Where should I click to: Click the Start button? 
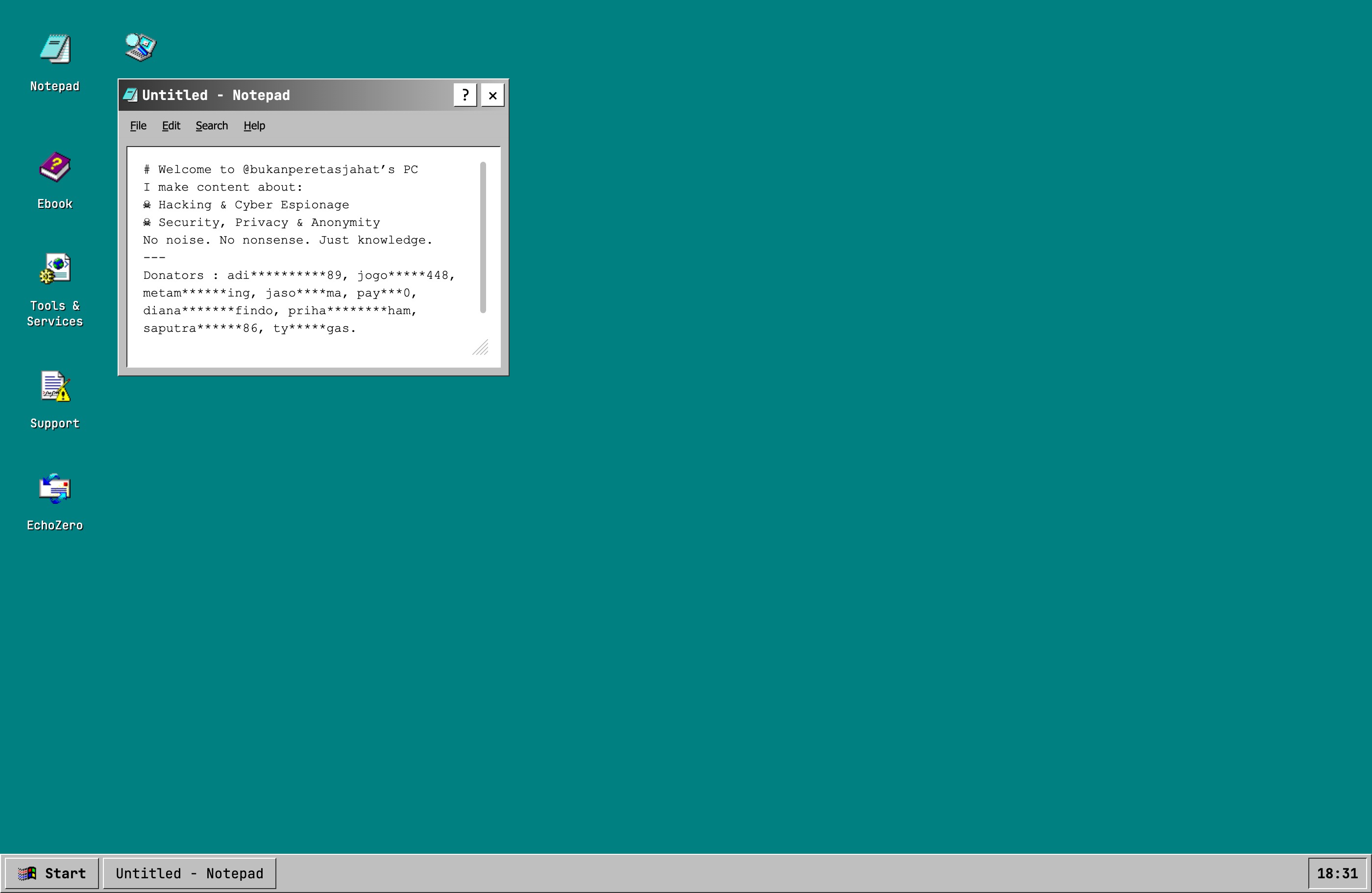point(52,873)
